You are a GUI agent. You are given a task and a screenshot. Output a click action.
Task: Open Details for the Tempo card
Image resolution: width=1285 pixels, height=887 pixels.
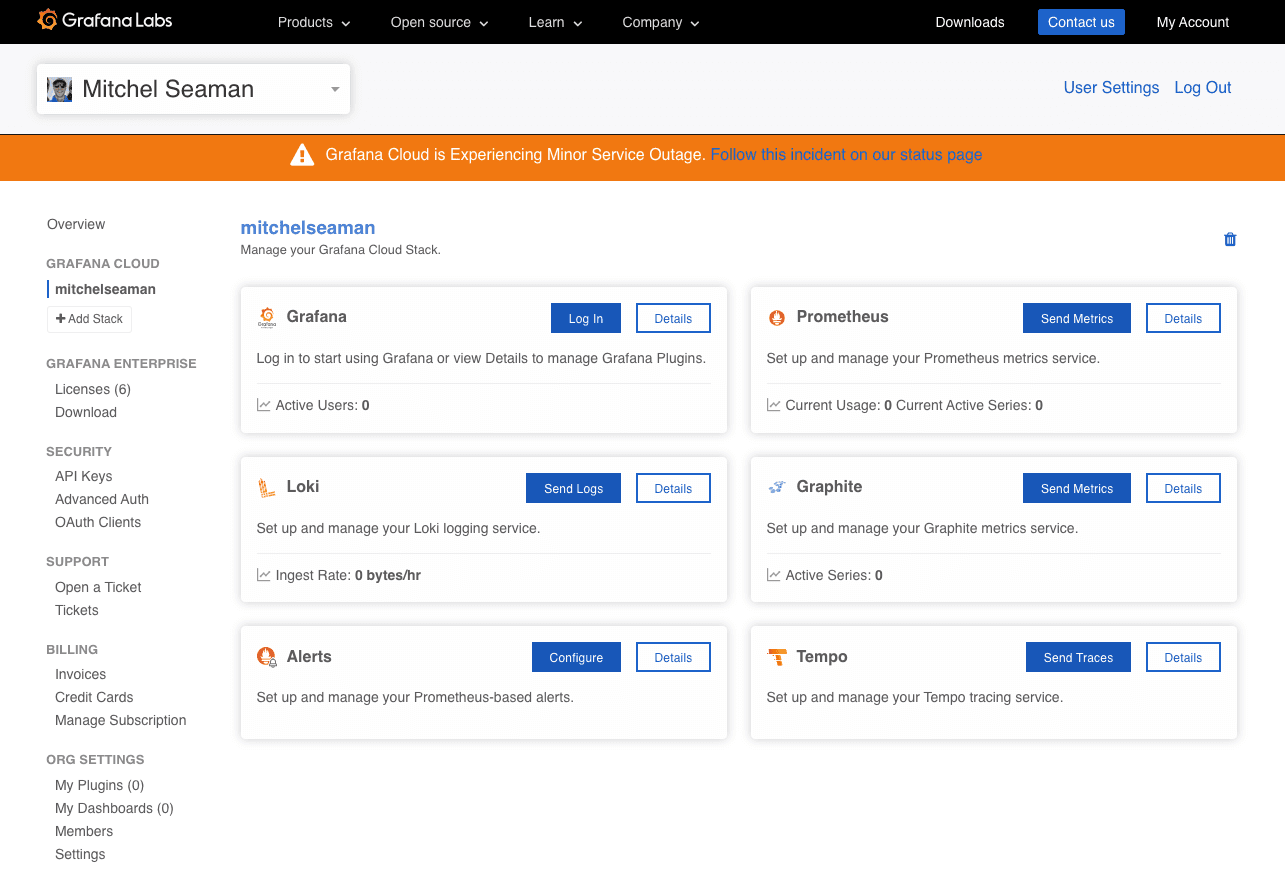(1183, 657)
